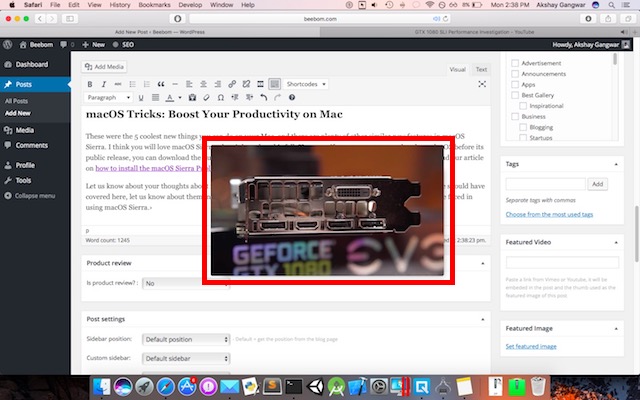Open Finder from the Dock
Screen dimensions: 640x400
coord(101,386)
